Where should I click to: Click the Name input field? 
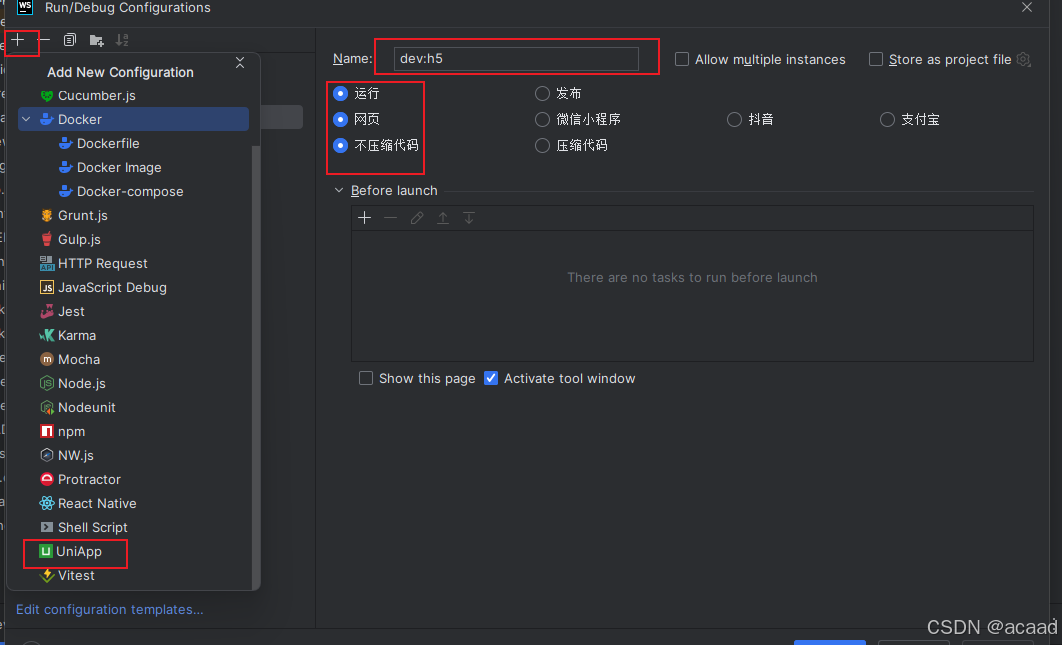[516, 59]
